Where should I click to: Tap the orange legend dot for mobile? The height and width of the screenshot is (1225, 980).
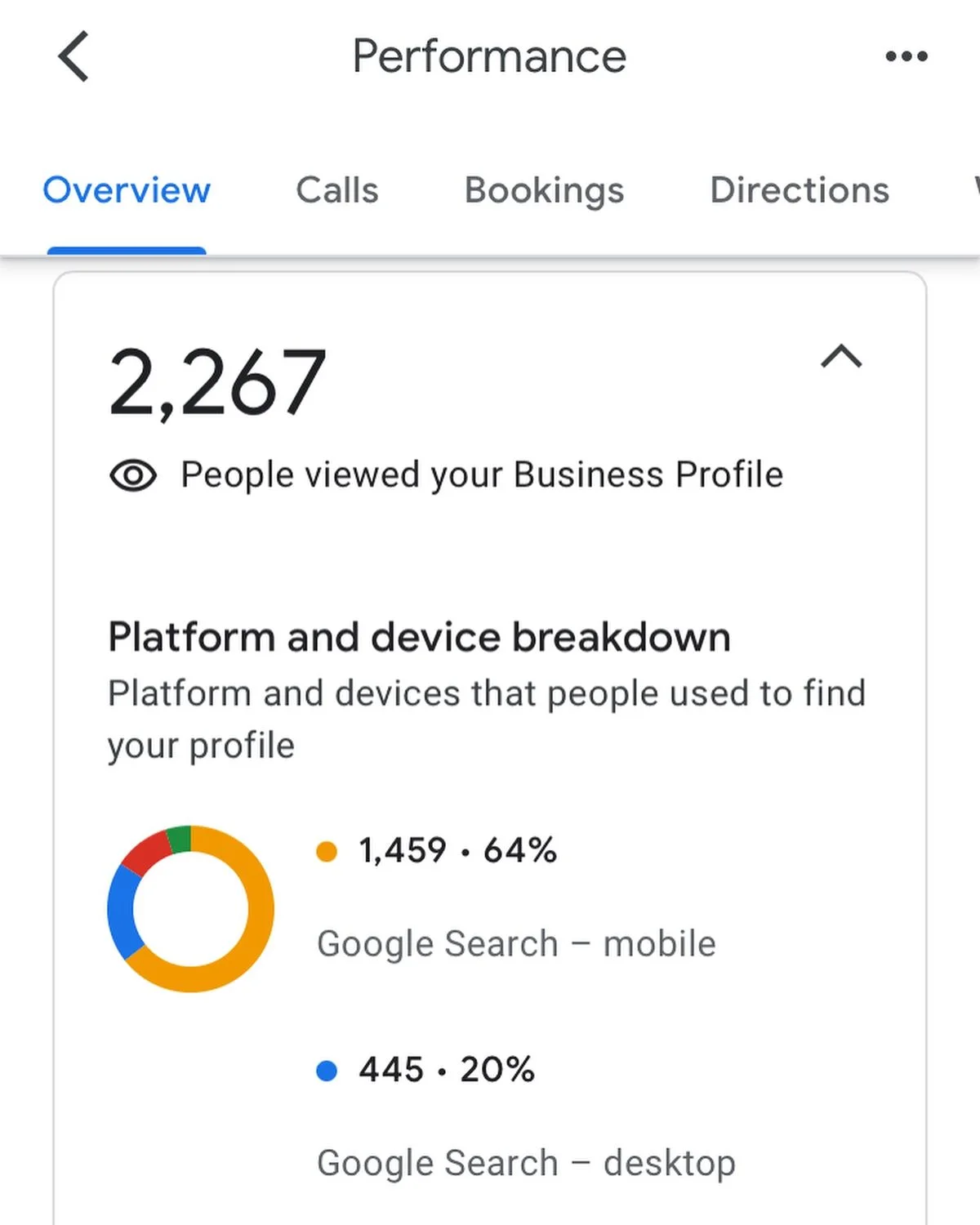tap(327, 852)
